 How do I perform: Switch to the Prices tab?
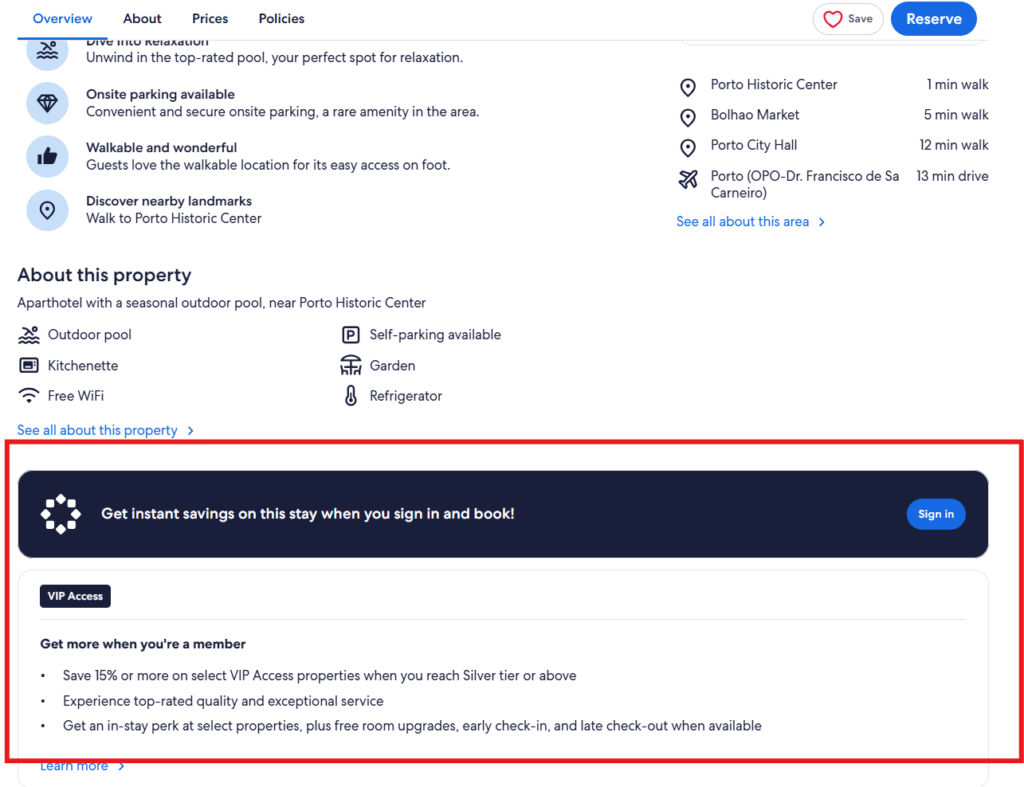point(210,18)
